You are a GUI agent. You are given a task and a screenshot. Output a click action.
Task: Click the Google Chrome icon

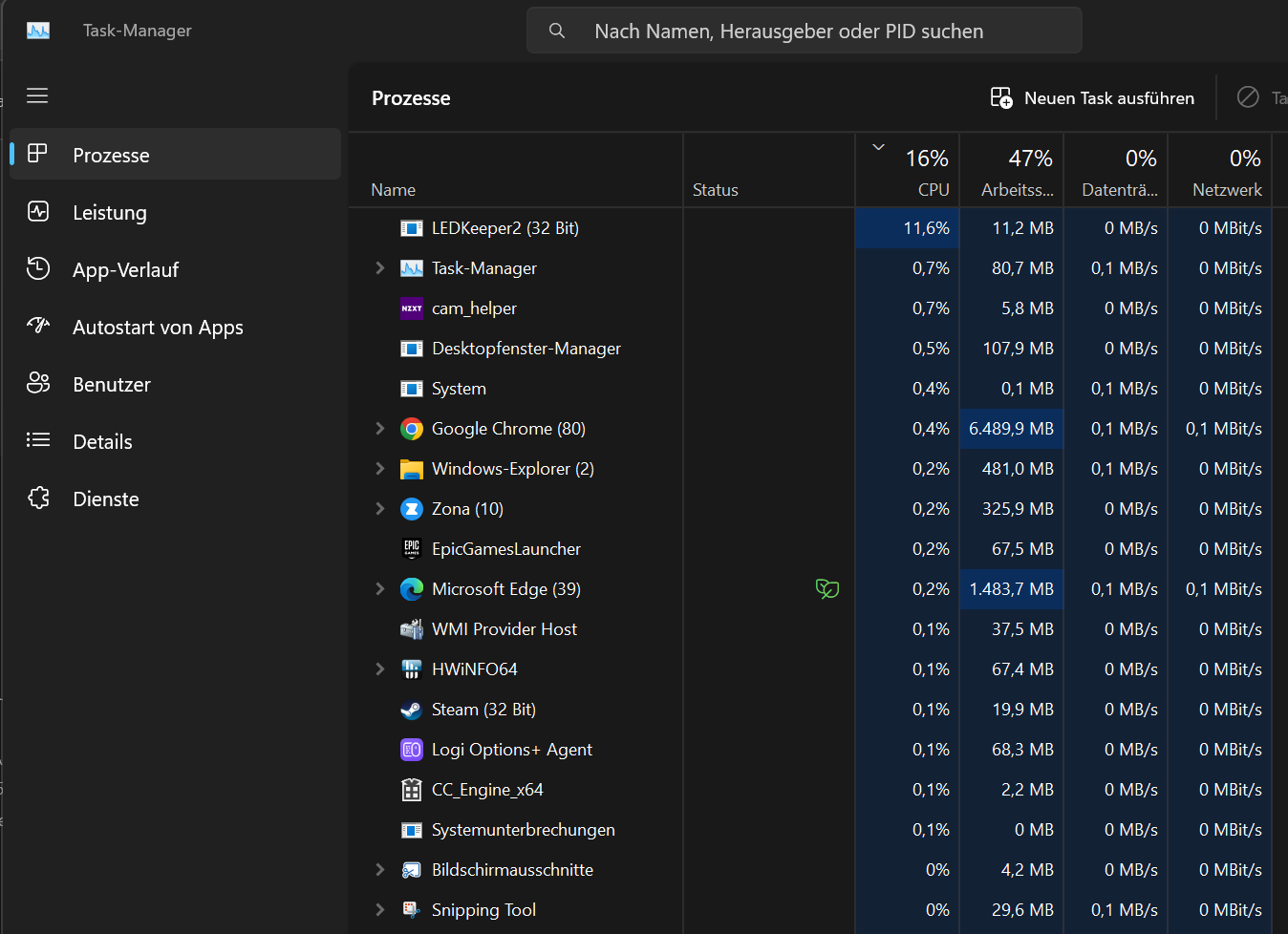tap(412, 429)
